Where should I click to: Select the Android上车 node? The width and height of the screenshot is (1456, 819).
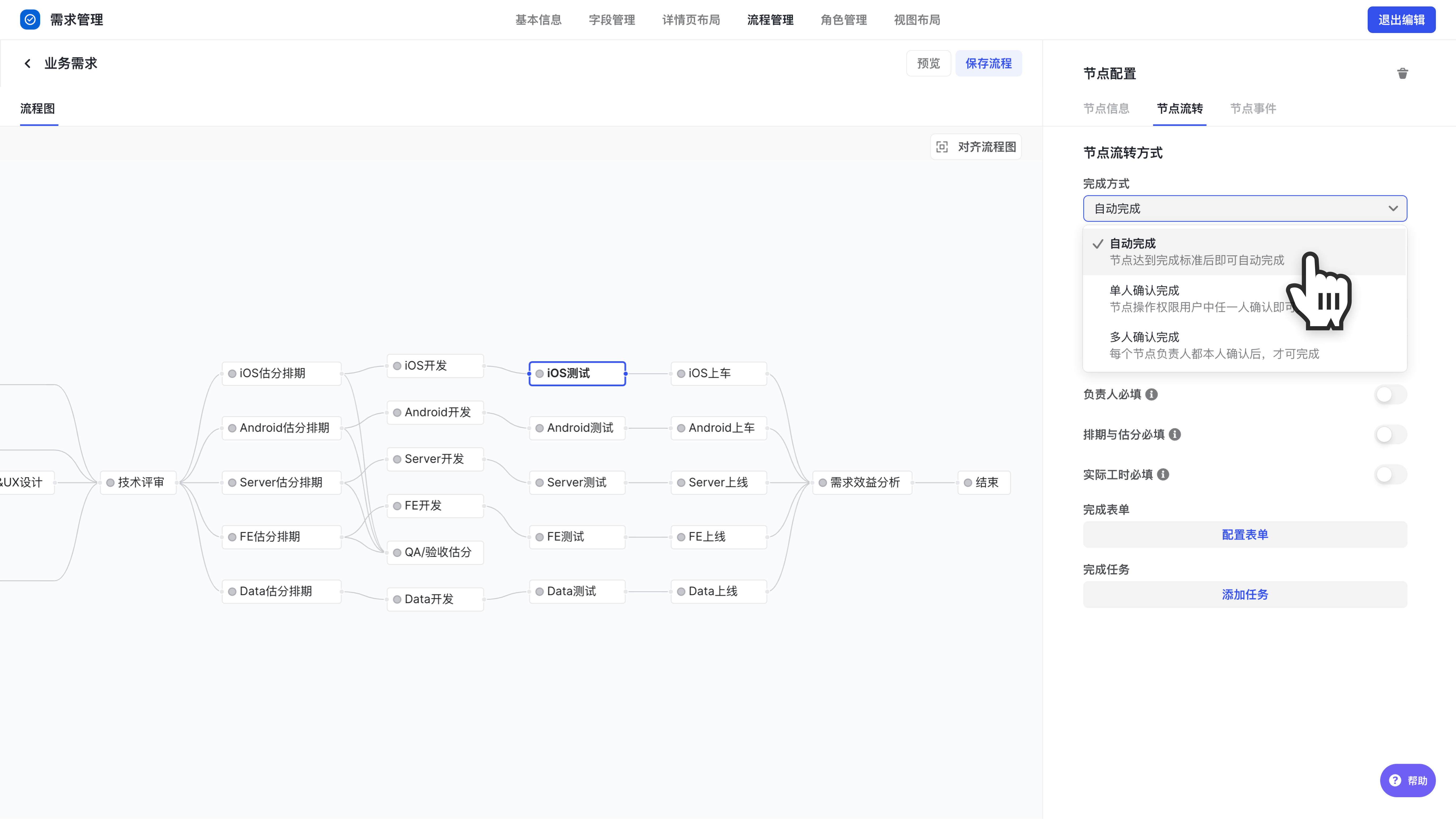point(718,428)
